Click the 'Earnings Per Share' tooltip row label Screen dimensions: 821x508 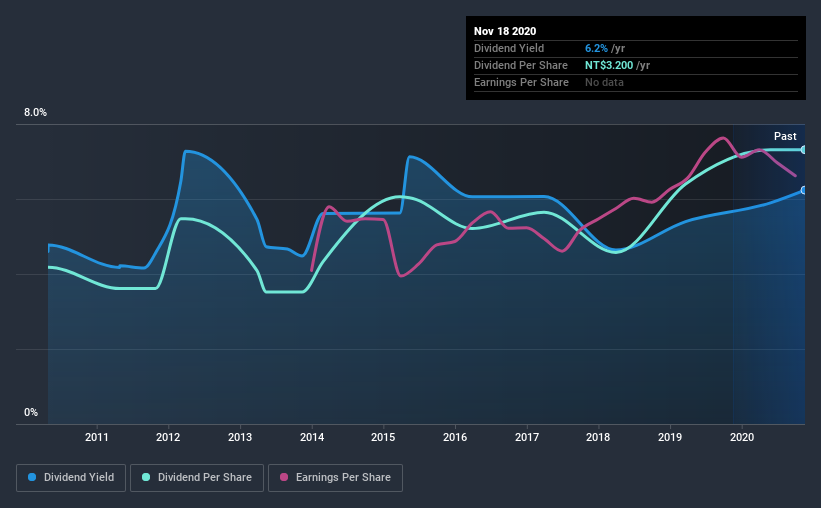[x=521, y=82]
